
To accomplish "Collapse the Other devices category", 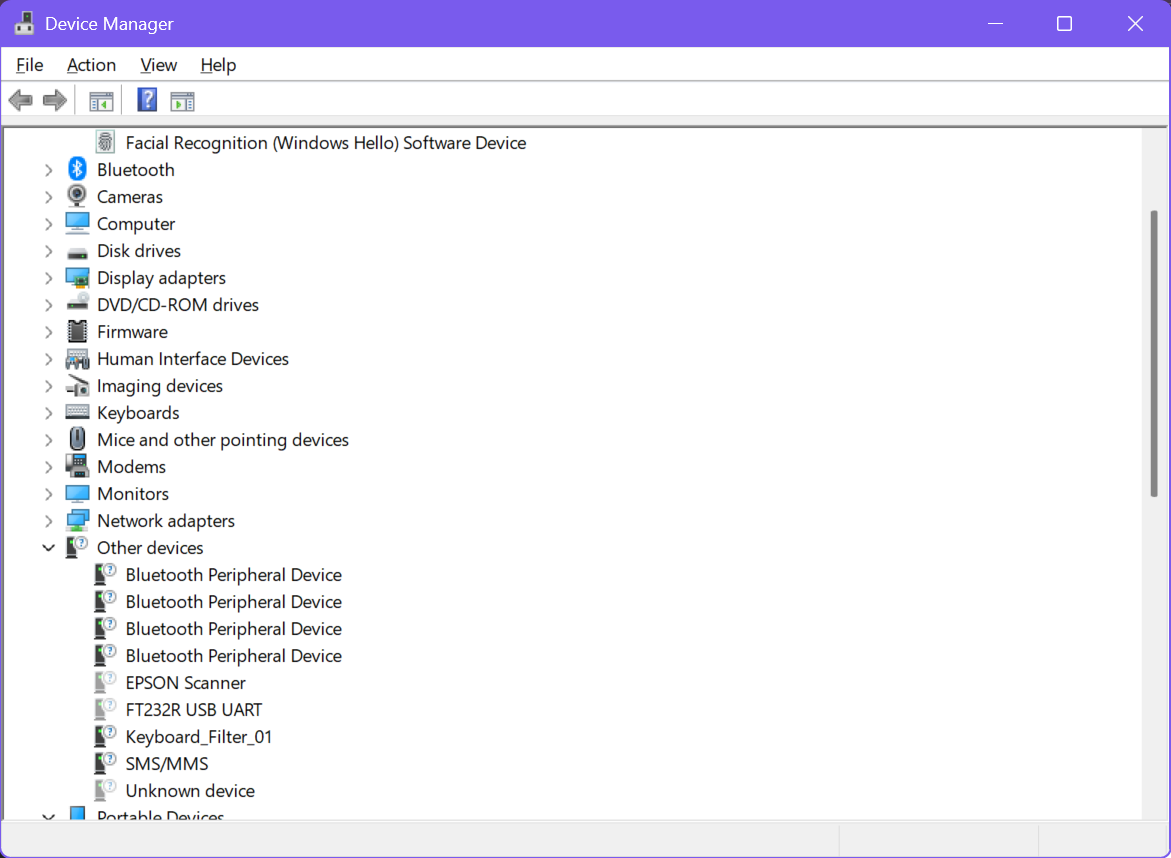I will tap(49, 548).
